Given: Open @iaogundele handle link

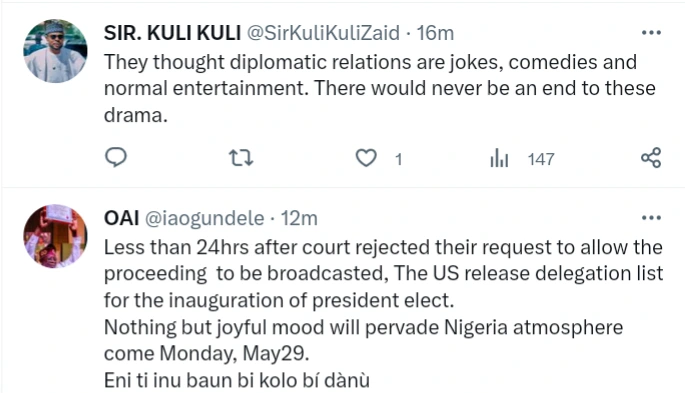Looking at the screenshot, I should point(204,218).
